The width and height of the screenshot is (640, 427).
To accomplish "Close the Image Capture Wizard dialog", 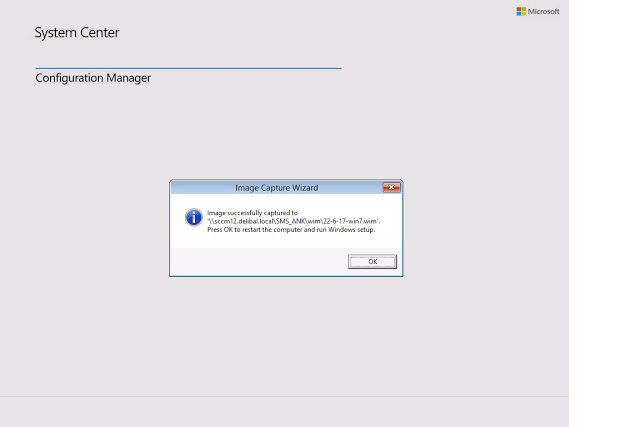I will coord(391,187).
